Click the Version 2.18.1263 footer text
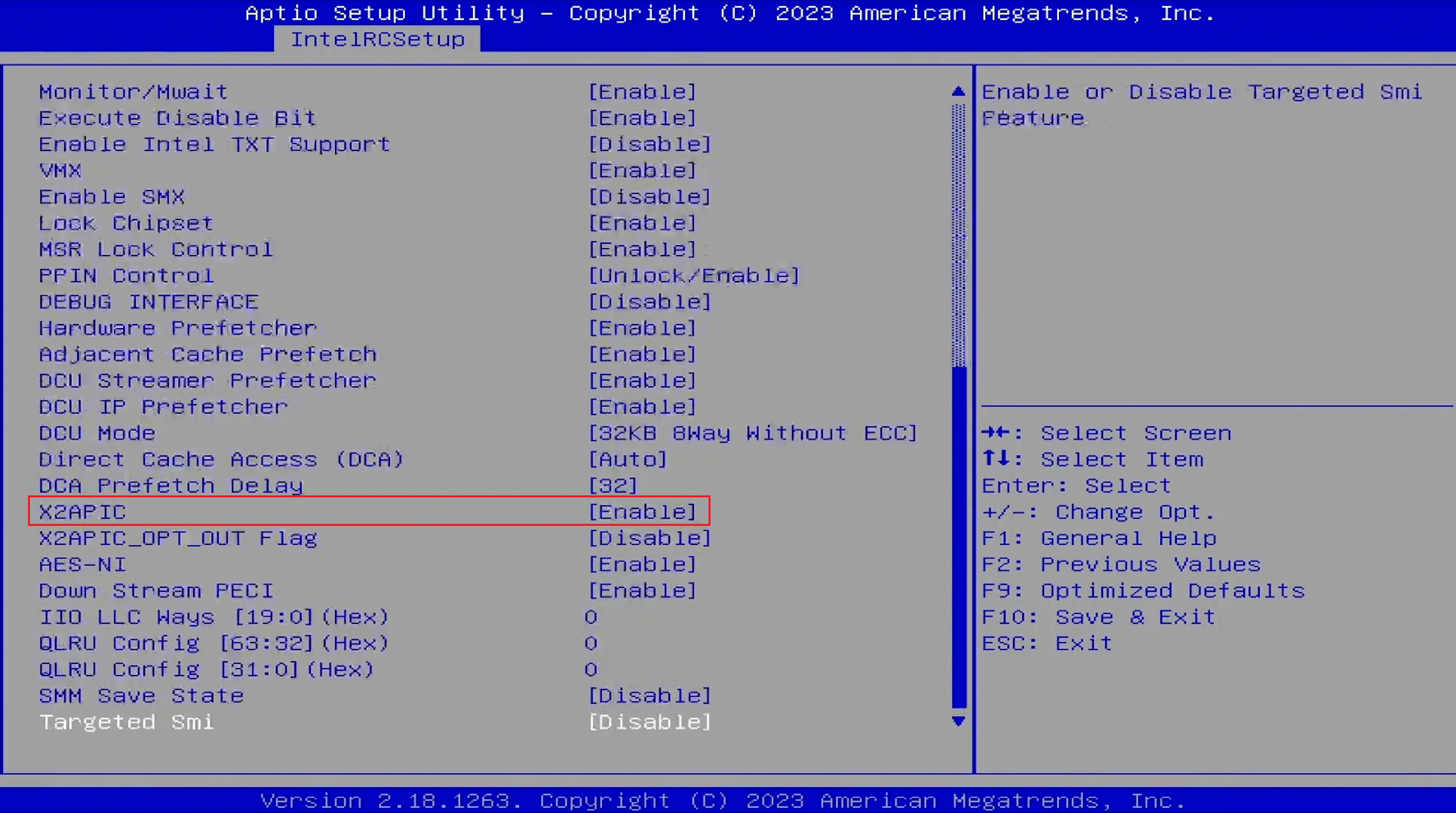 (x=723, y=801)
